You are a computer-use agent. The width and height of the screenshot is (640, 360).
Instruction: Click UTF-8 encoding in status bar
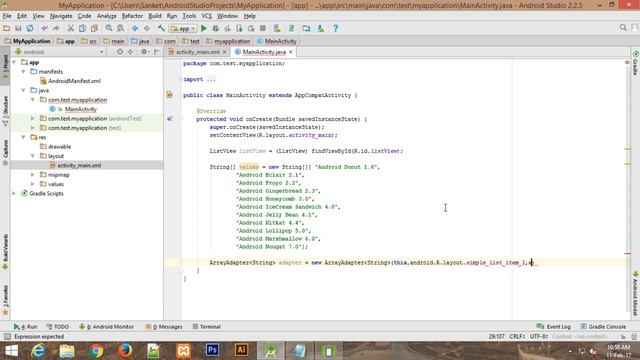pos(539,336)
